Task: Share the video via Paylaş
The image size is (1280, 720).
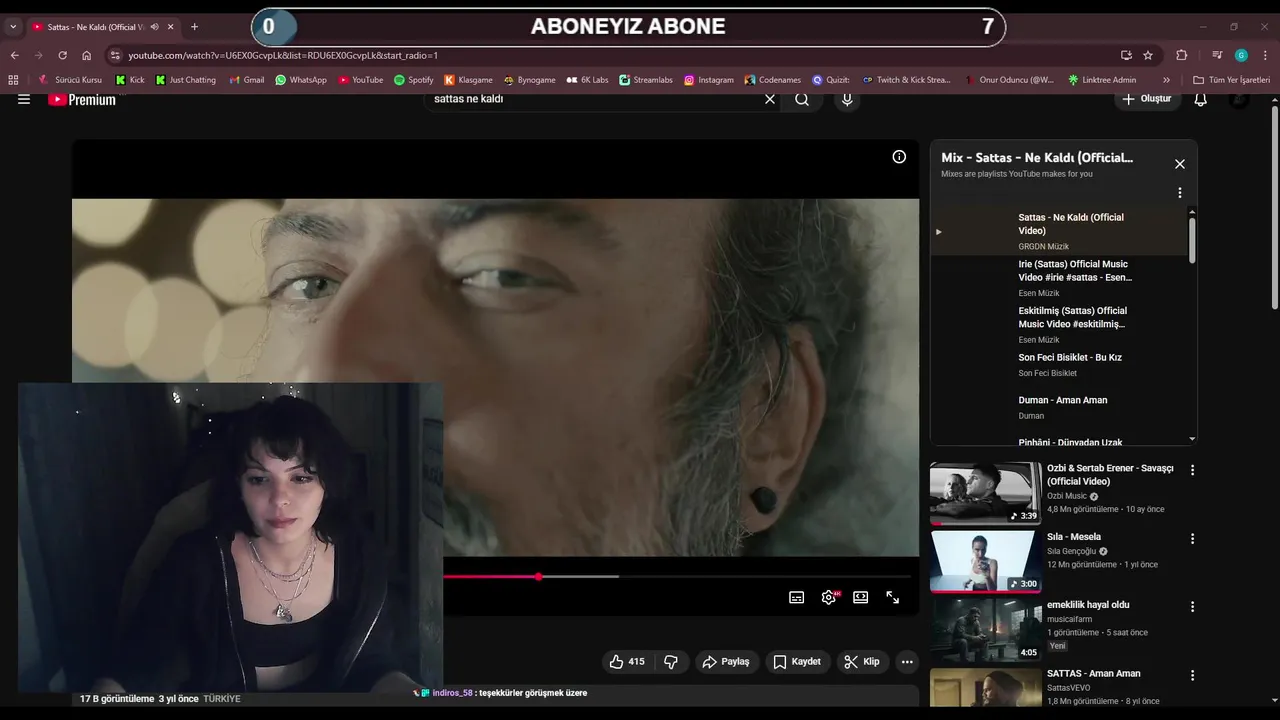Action: 726,662
